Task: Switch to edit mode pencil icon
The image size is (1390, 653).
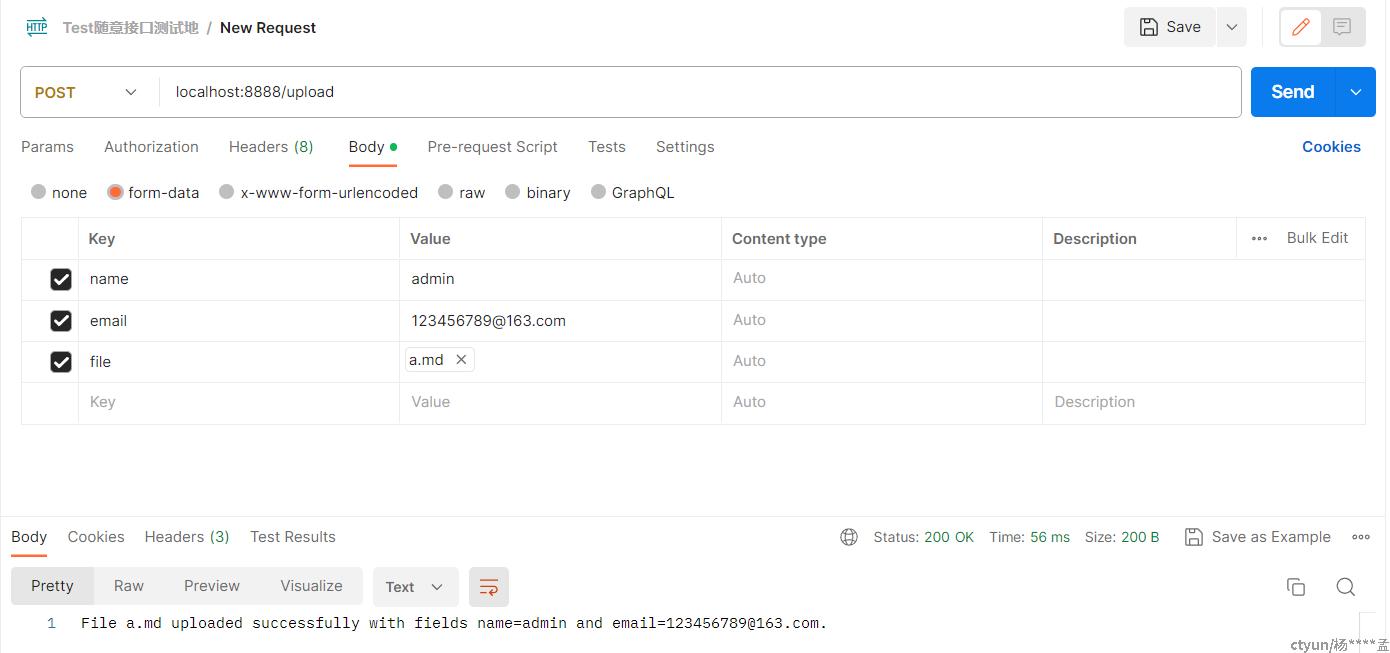Action: click(x=1301, y=27)
